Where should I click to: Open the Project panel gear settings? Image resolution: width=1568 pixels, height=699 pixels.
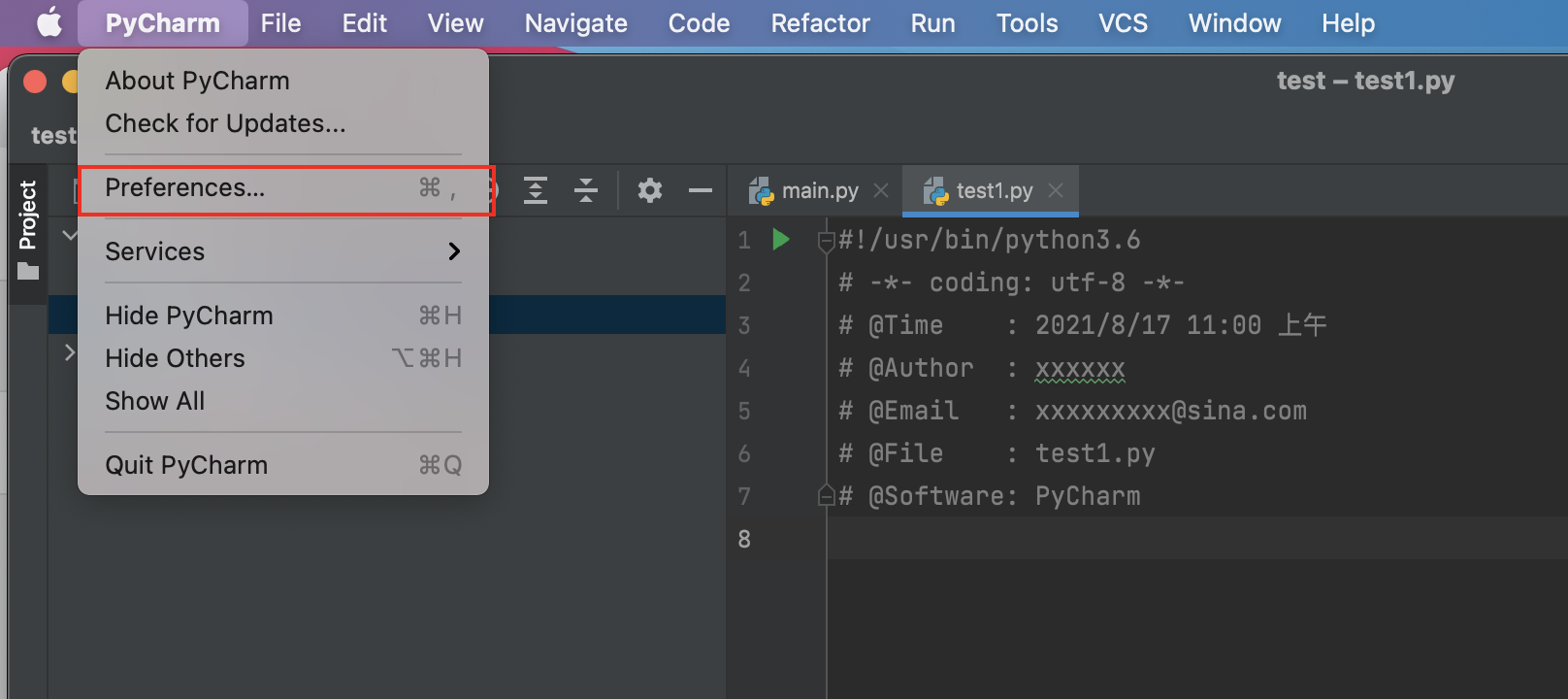pos(650,190)
